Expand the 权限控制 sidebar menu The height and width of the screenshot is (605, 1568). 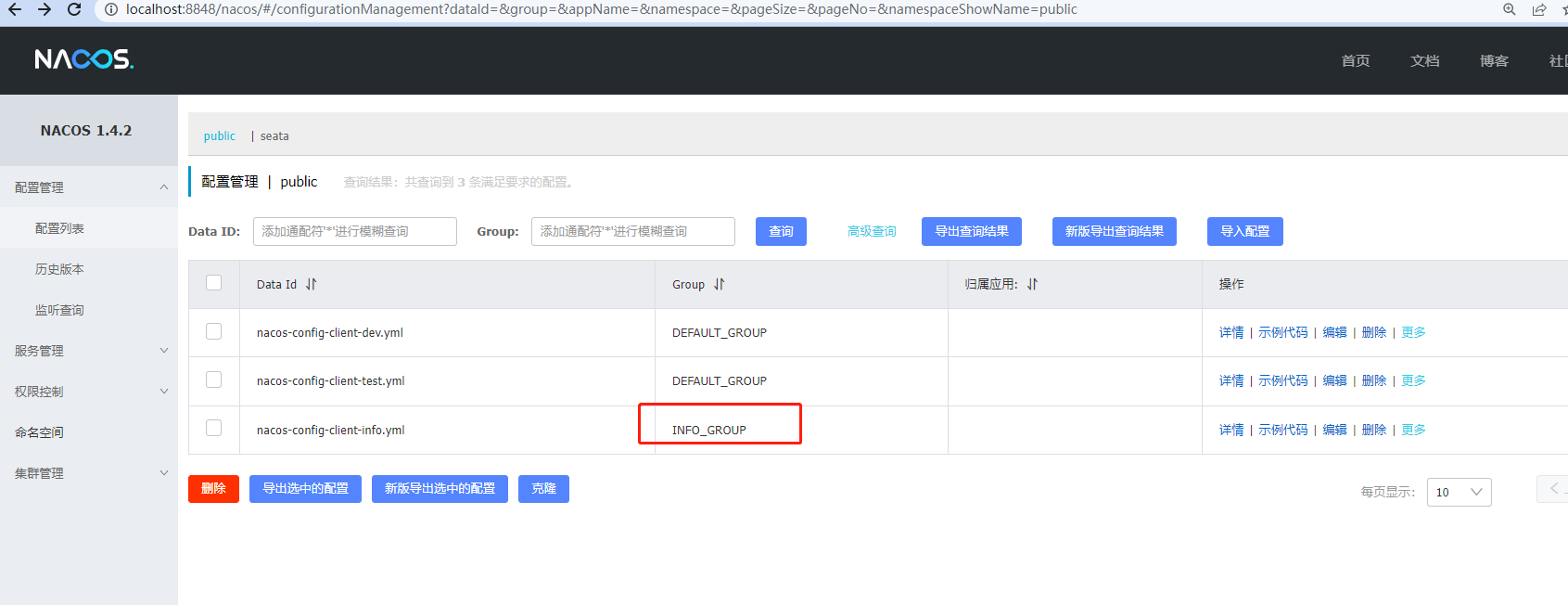tap(89, 392)
